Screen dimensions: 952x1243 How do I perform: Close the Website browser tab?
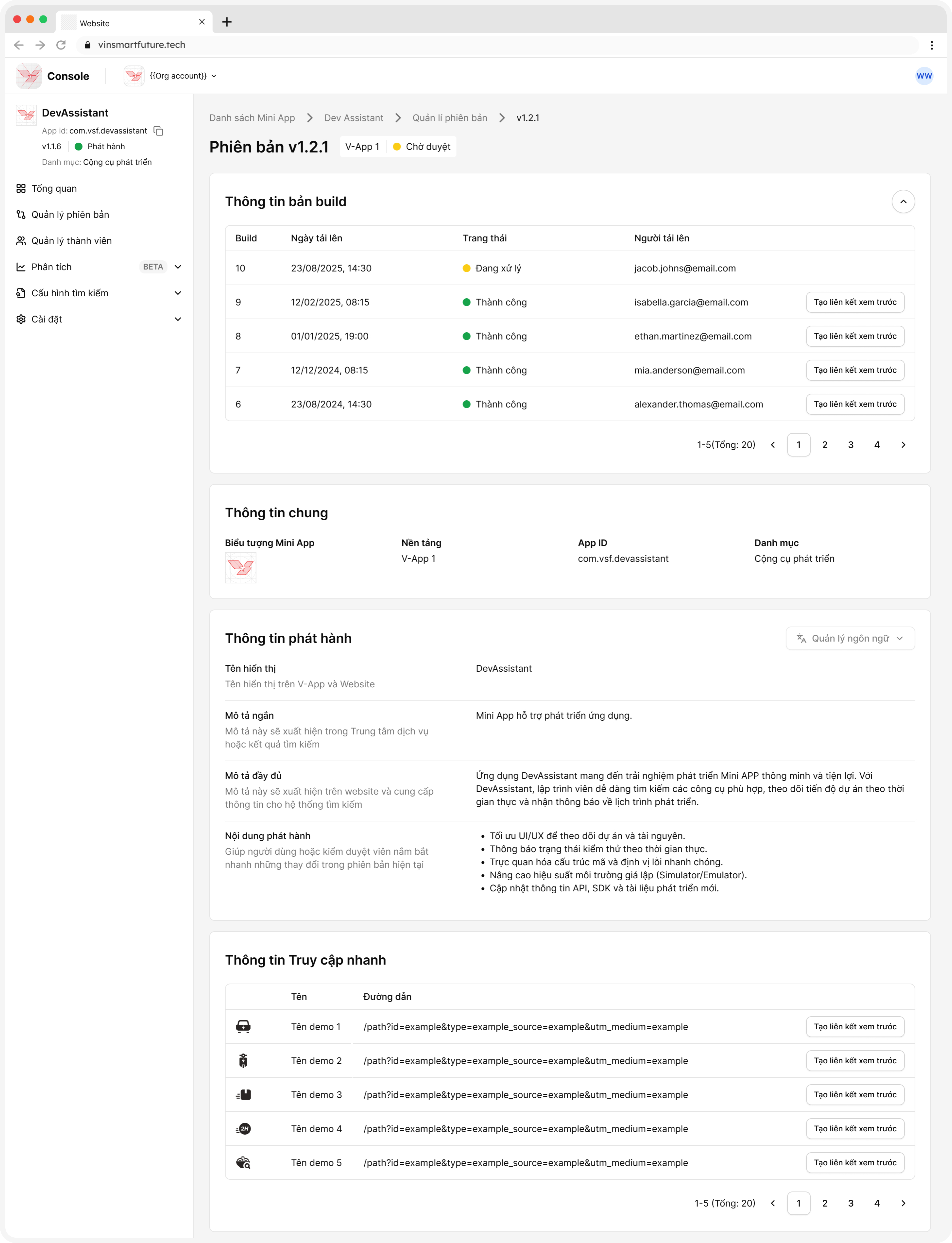click(x=202, y=22)
